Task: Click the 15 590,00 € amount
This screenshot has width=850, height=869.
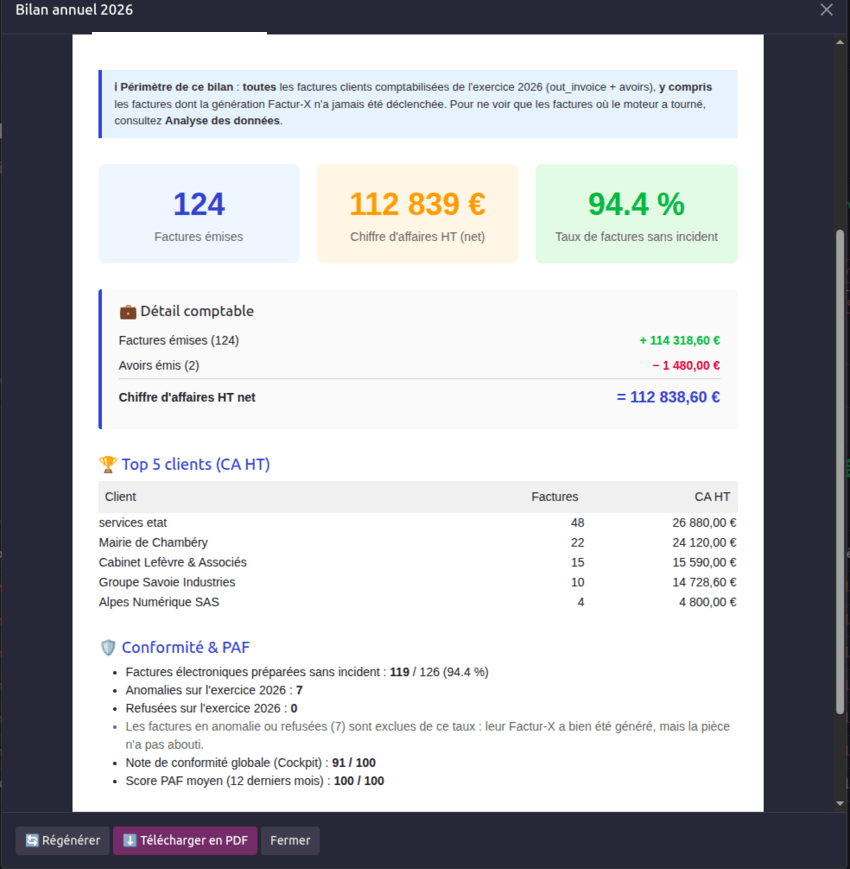Action: (x=704, y=563)
